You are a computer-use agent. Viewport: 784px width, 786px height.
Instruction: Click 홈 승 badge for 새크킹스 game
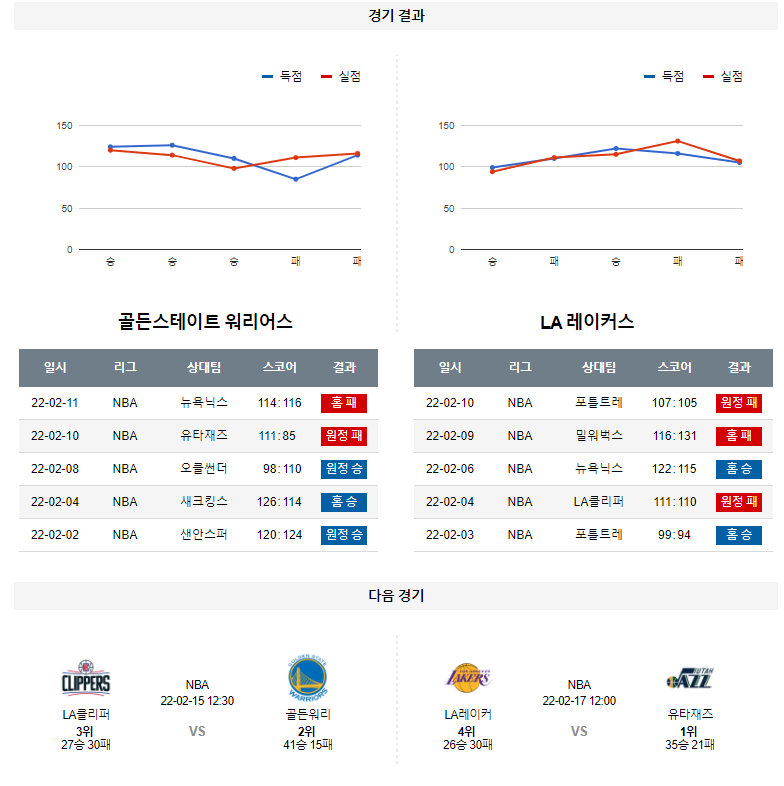pyautogui.click(x=344, y=502)
